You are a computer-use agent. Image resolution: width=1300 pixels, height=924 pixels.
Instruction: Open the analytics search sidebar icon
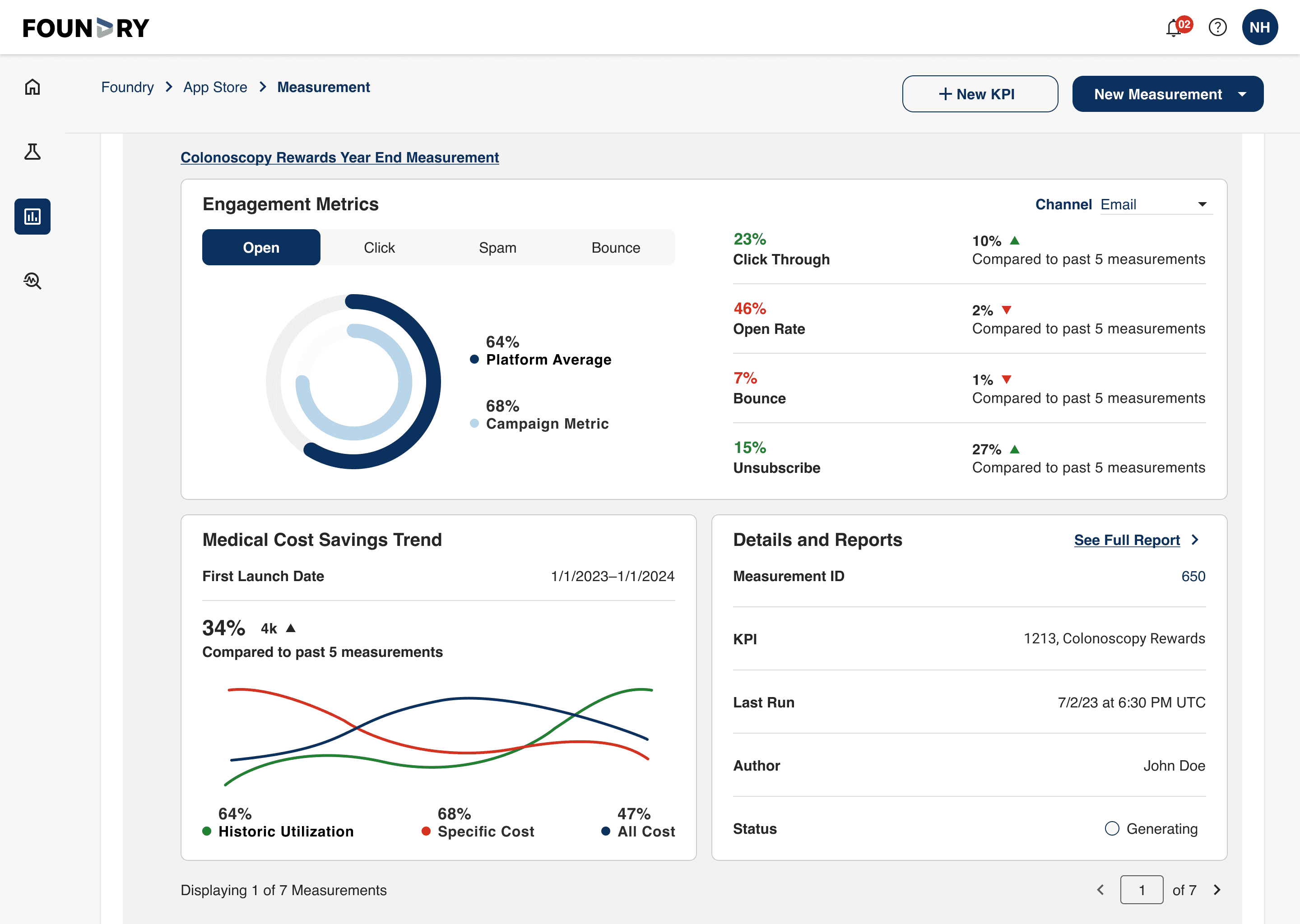(x=32, y=281)
